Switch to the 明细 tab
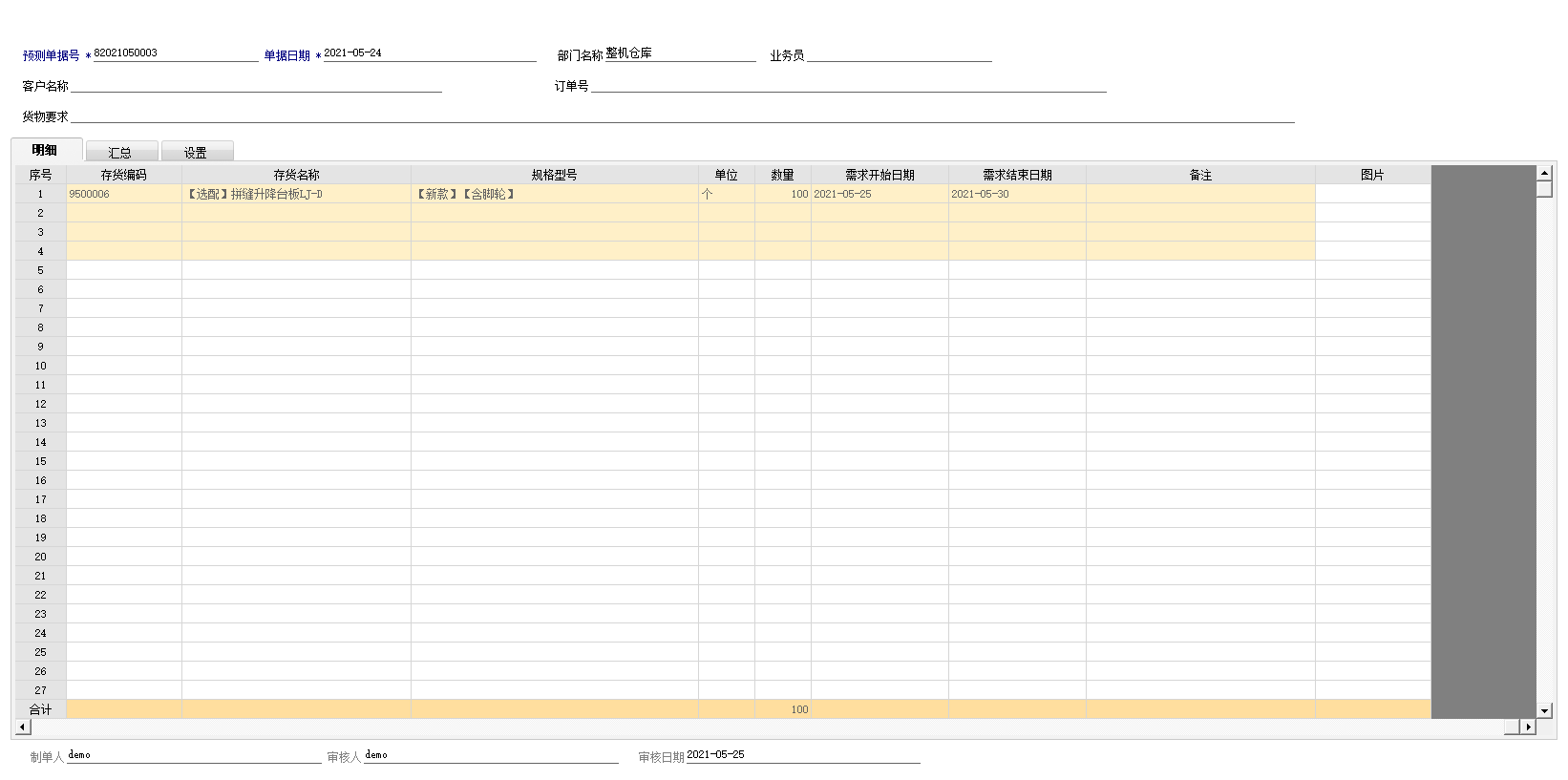The image size is (1568, 780). tap(46, 150)
